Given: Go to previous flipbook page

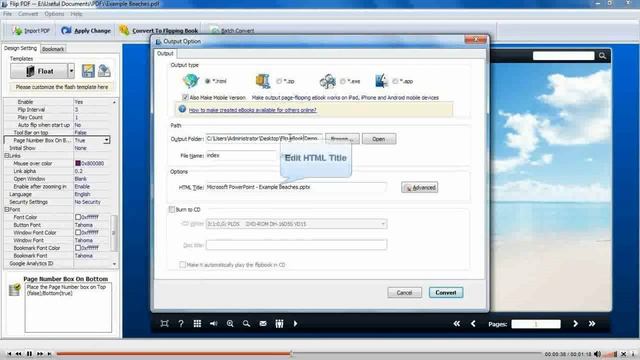Looking at the screenshot, I should click(x=473, y=324).
